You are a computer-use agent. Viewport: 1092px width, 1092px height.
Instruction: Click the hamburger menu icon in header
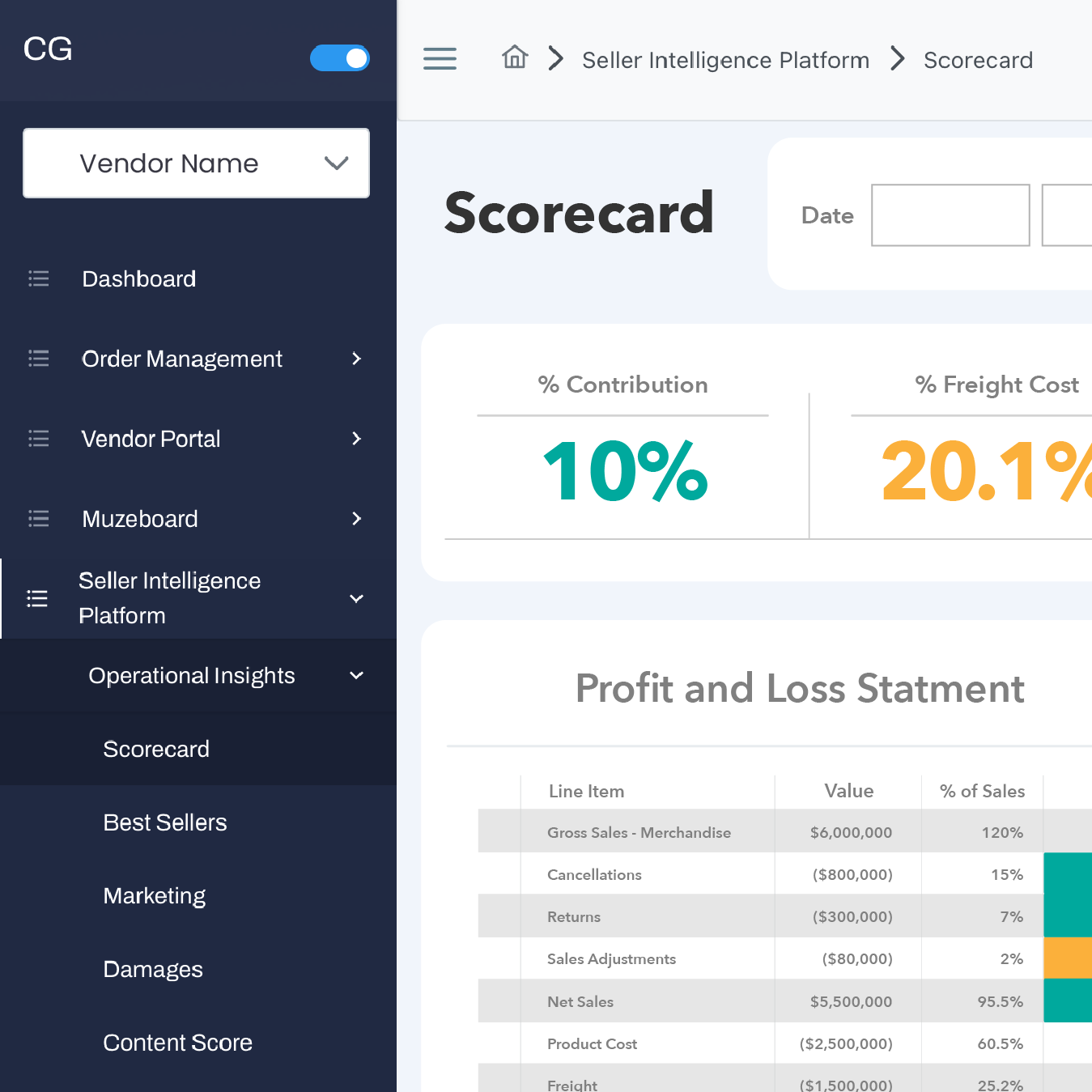pos(440,58)
